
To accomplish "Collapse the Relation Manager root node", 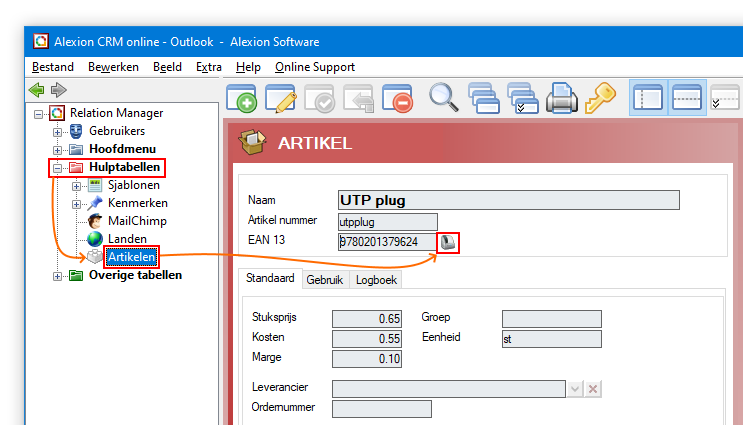I will 38,114.
